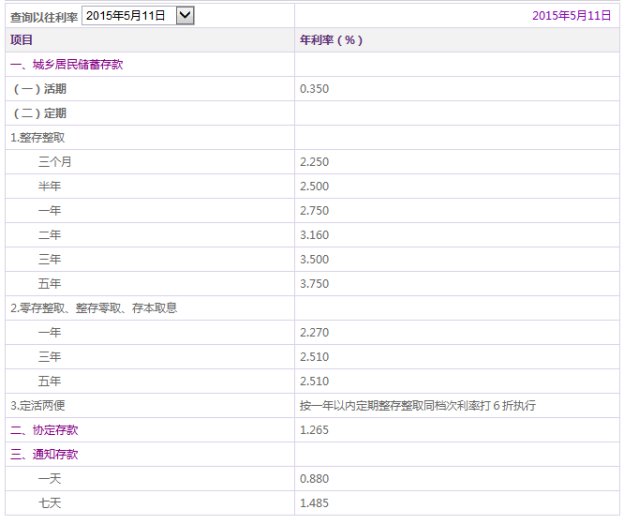625x520 pixels.
Task: Click the 3.160 rate value
Action: pos(314,235)
